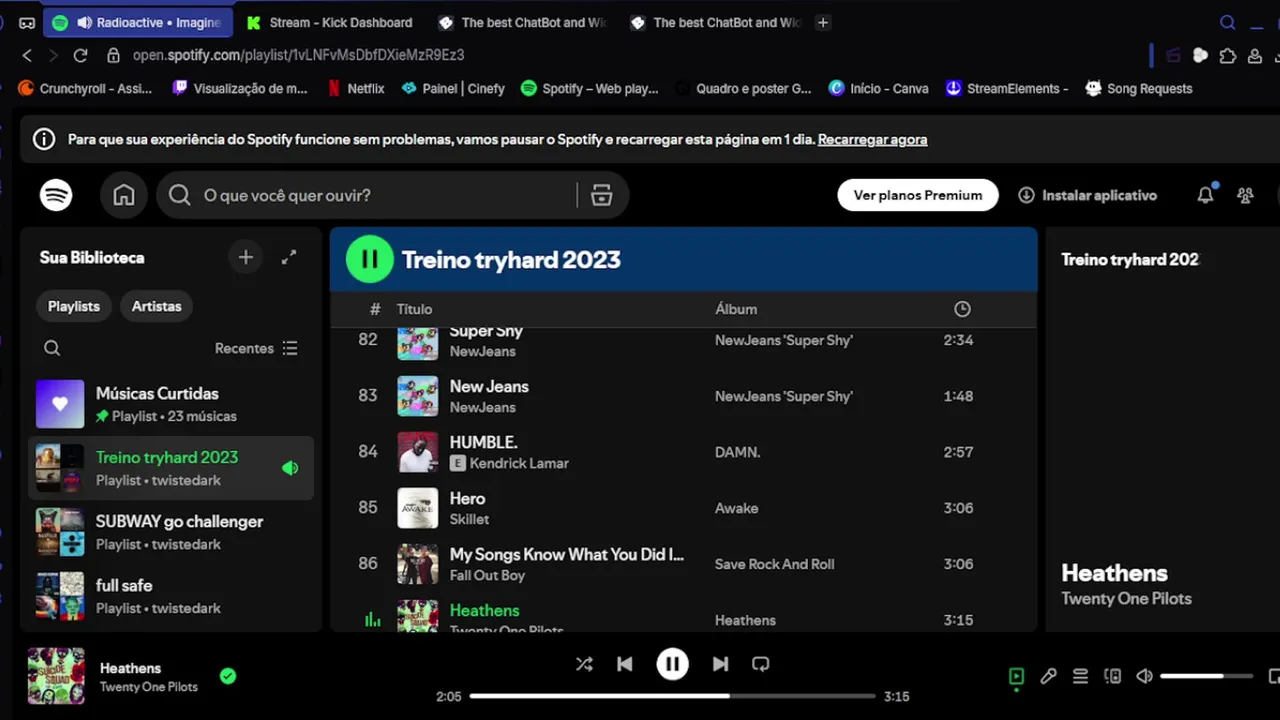This screenshot has width=1280, height=720.
Task: Toggle shuffle playback
Action: point(585,663)
